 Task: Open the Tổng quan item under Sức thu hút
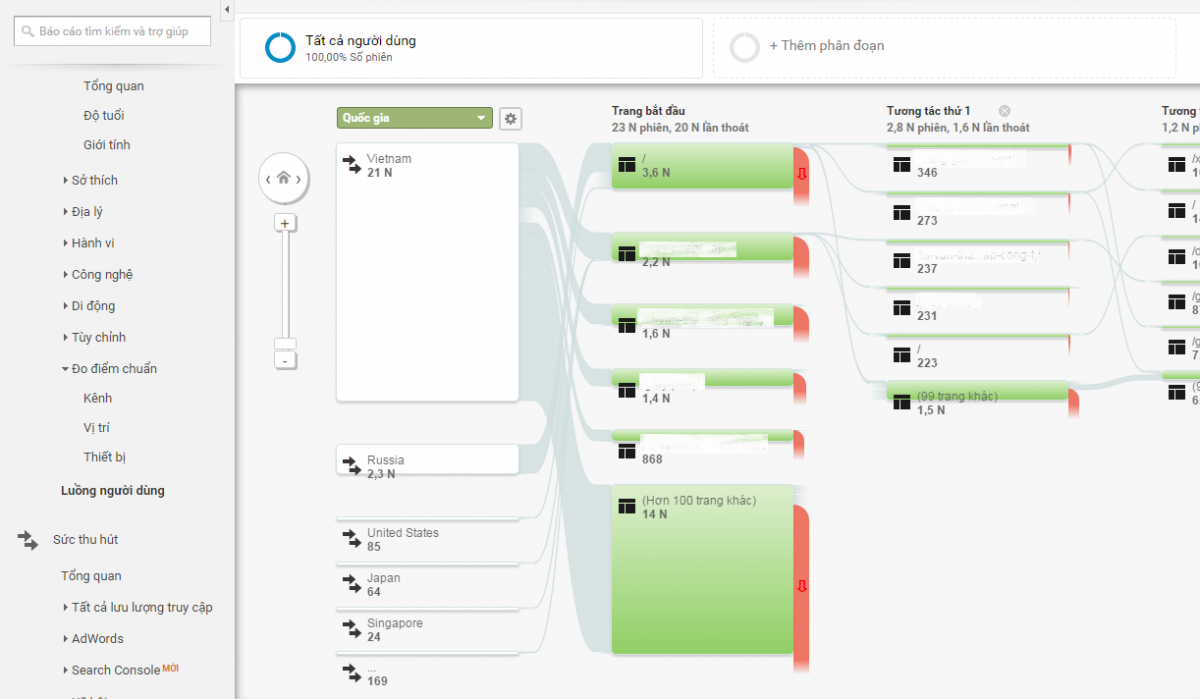point(91,576)
